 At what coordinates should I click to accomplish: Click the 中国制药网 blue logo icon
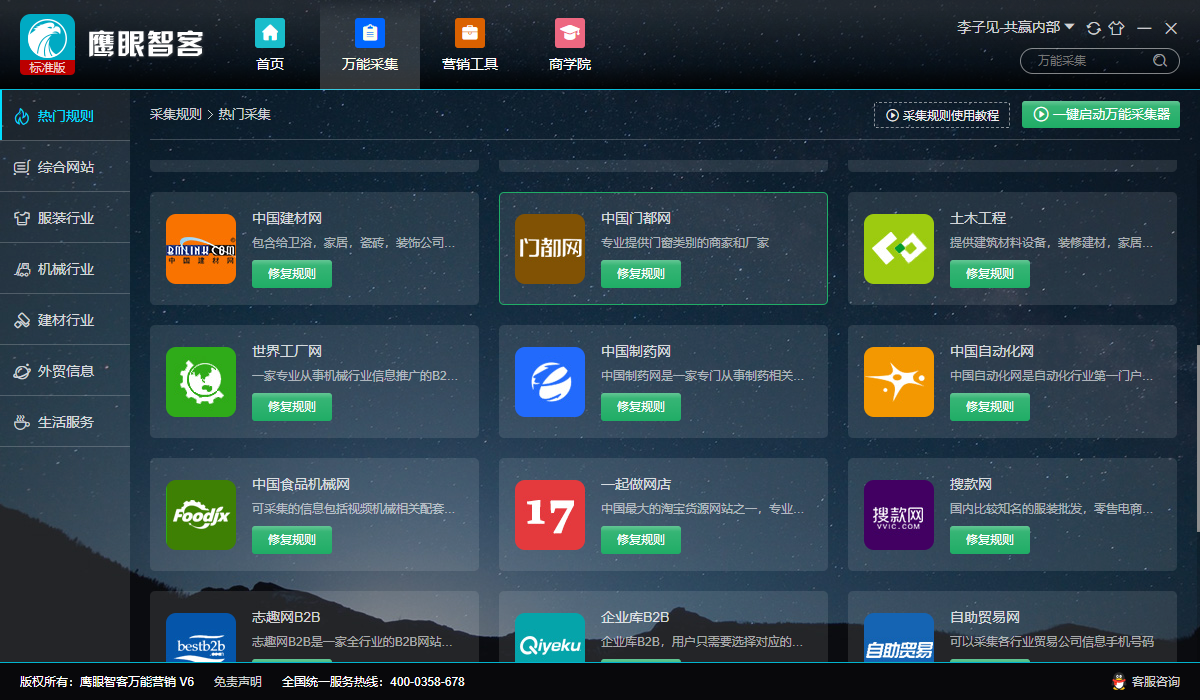point(550,381)
